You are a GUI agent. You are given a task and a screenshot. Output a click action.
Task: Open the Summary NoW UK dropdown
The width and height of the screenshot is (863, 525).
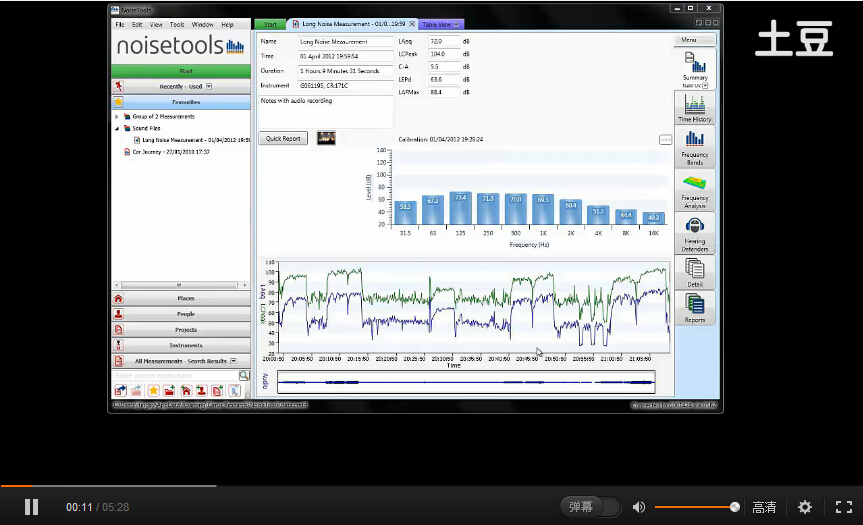[705, 86]
